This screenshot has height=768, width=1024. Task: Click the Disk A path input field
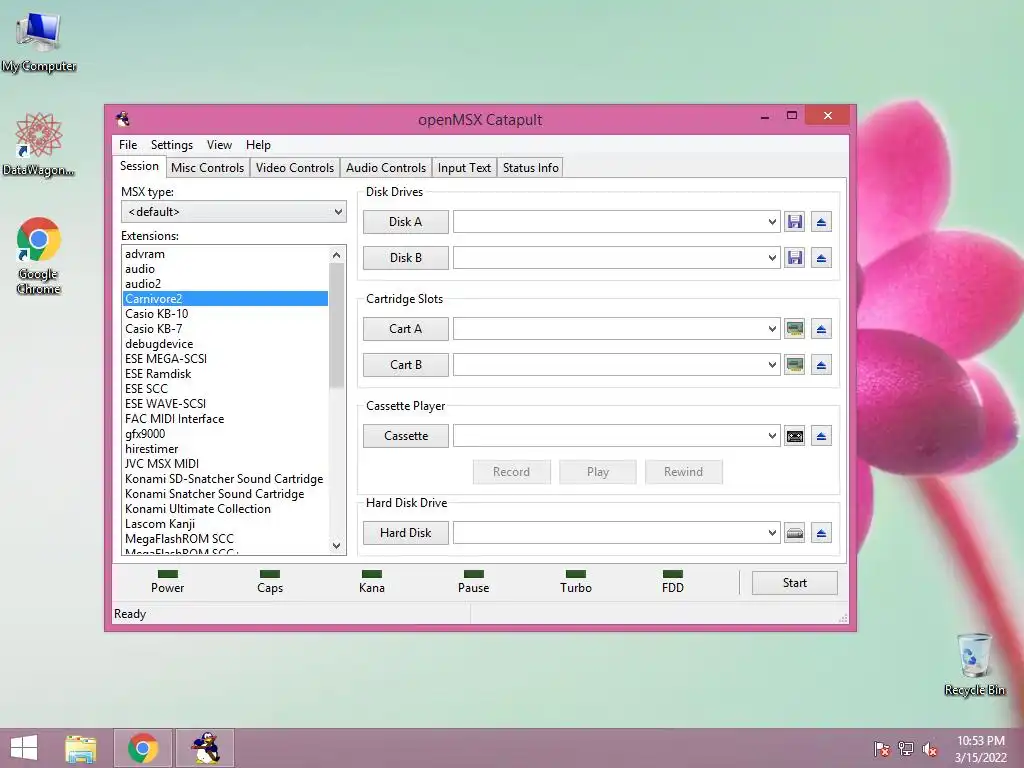coord(609,222)
